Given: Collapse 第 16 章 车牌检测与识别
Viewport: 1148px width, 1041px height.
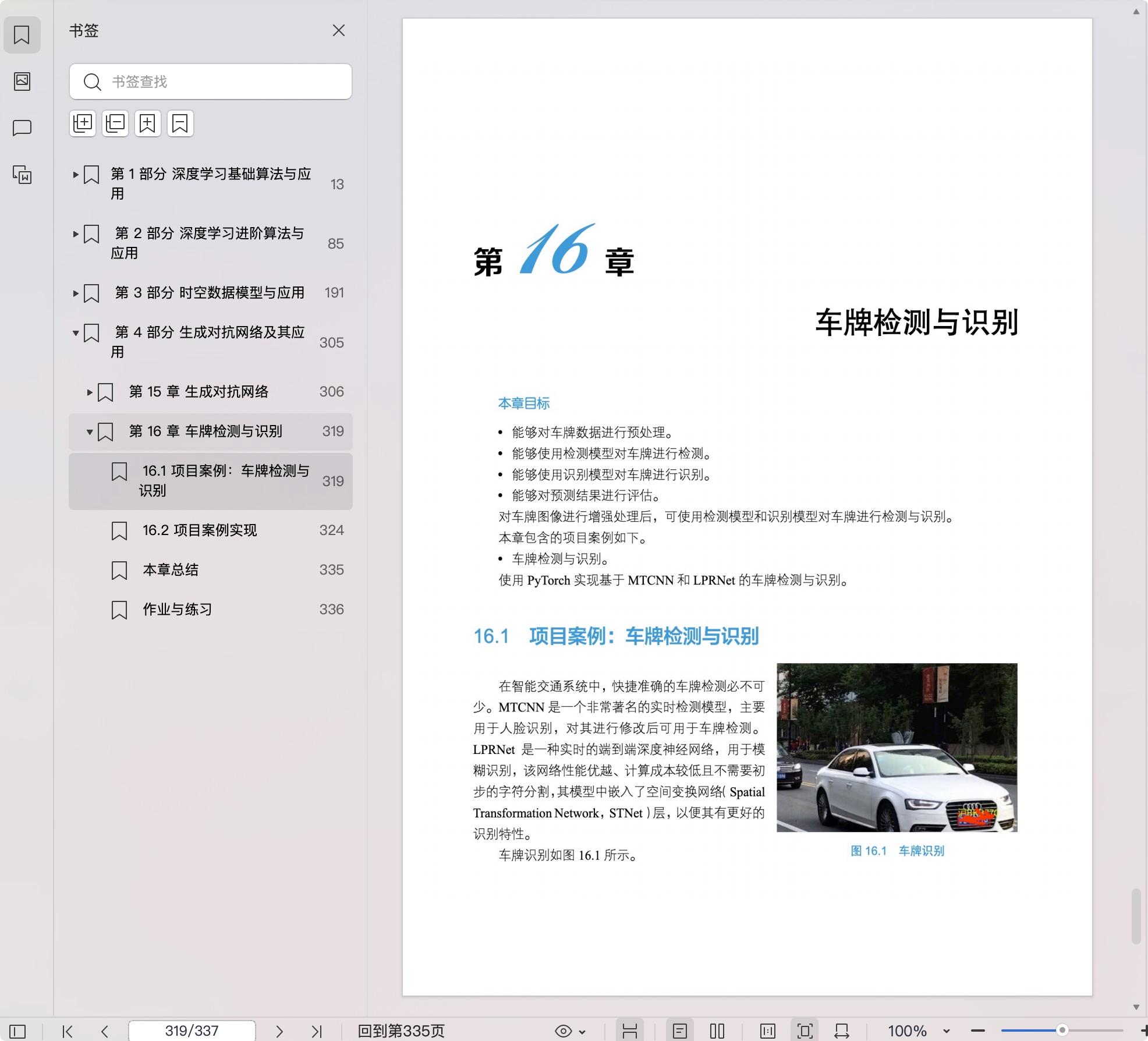Looking at the screenshot, I should [90, 432].
